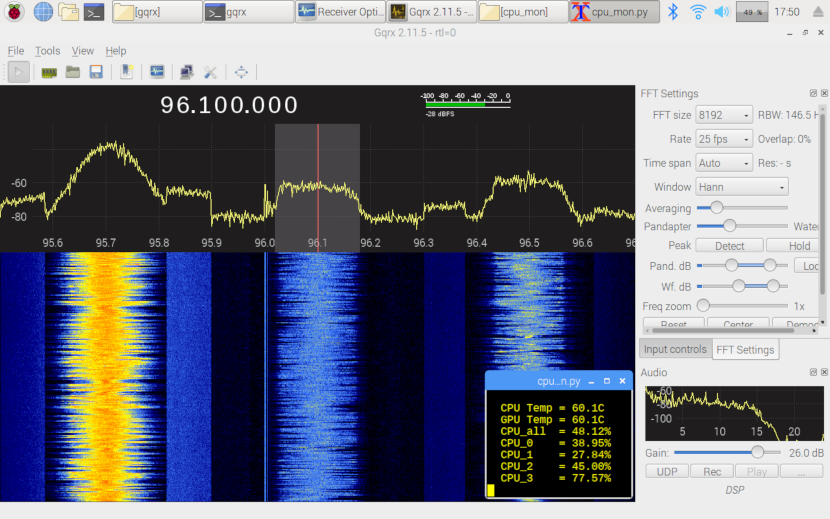The width and height of the screenshot is (830, 519).
Task: Expand the Rate dropdown showing 25 fps
Action: [724, 139]
